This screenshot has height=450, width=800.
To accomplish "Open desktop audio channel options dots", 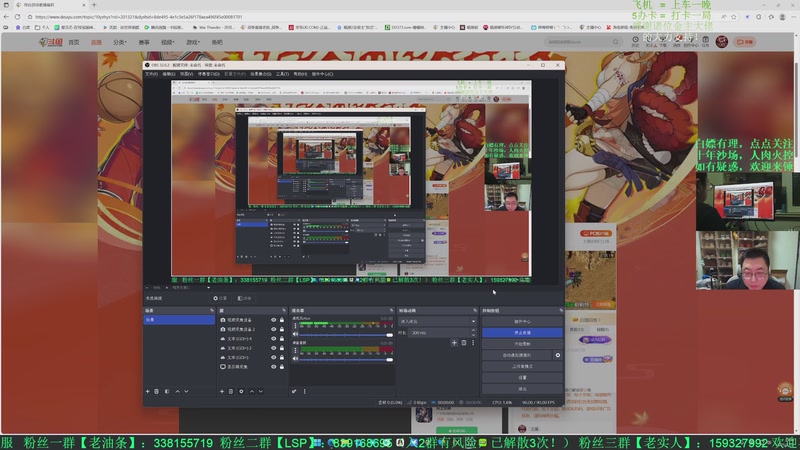I will click(295, 351).
